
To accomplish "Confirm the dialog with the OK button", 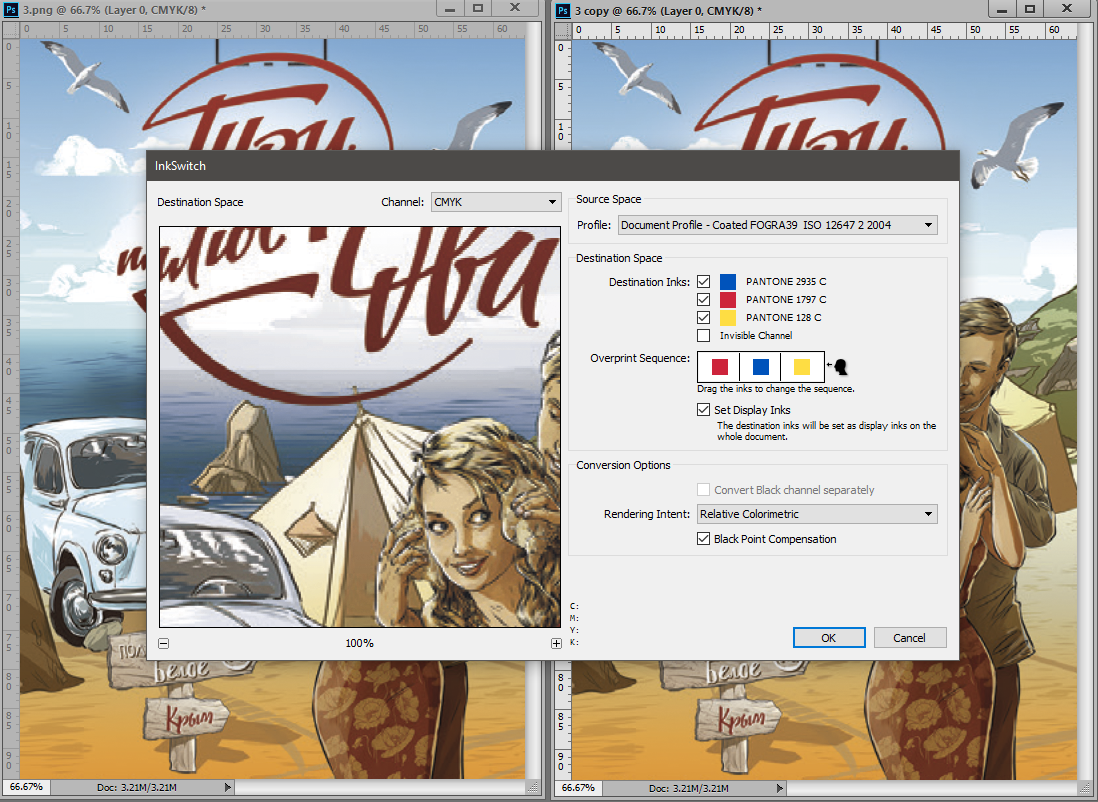I will pos(829,637).
